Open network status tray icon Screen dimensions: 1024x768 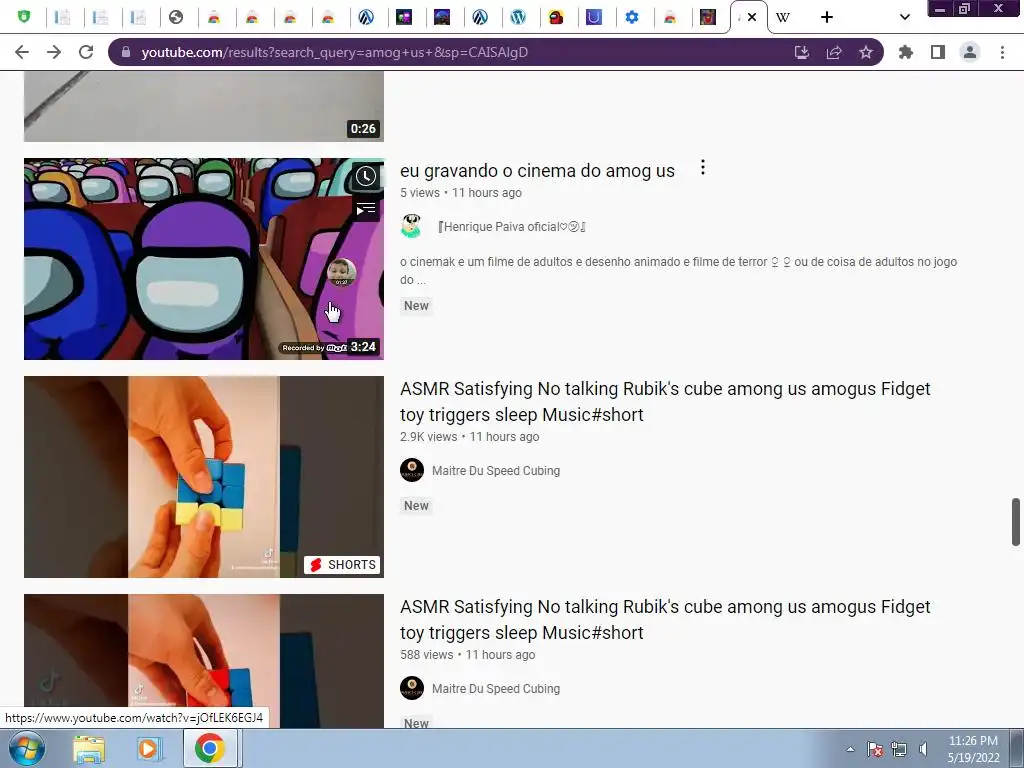click(x=899, y=749)
